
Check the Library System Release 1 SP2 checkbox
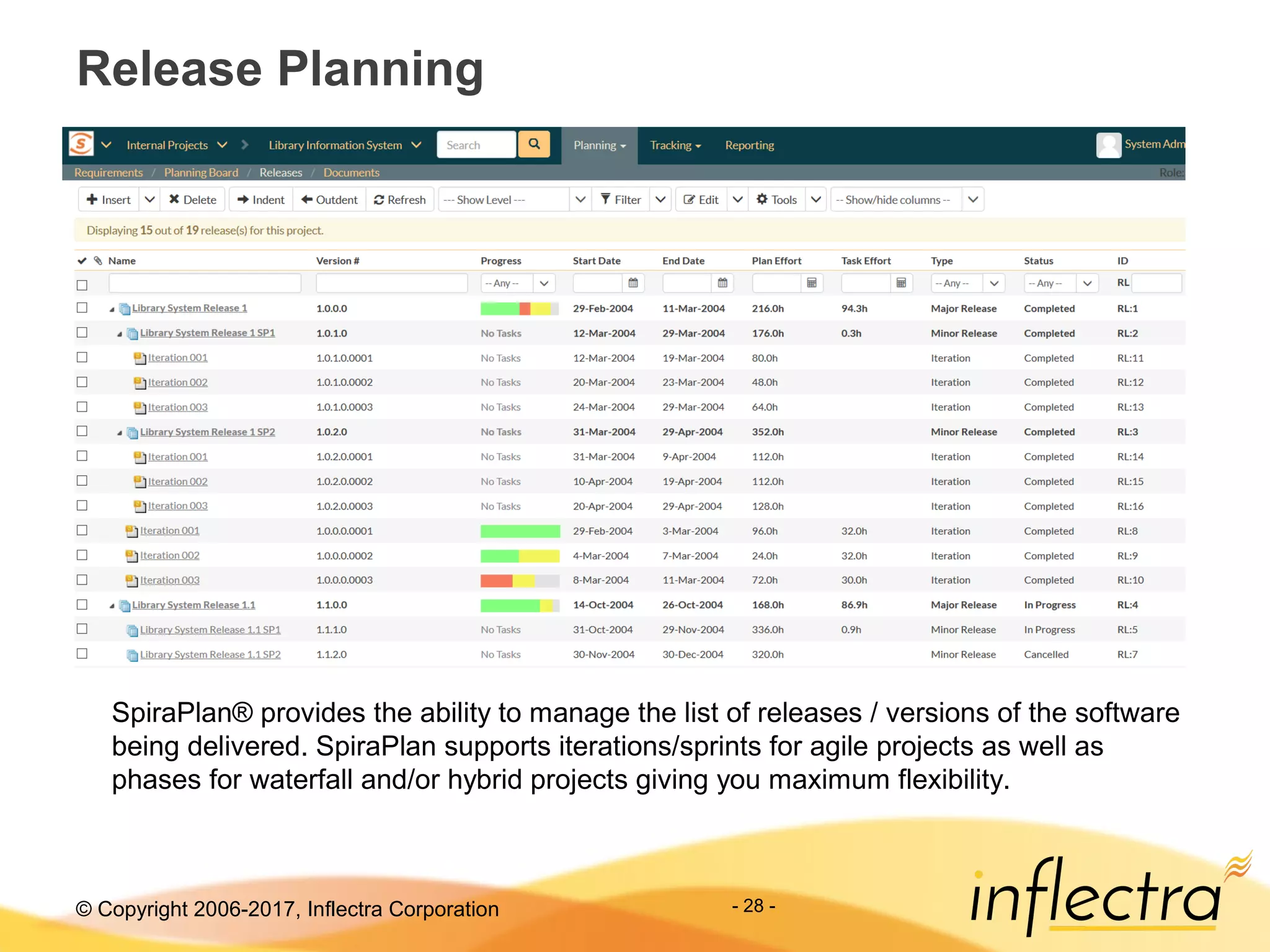point(82,431)
